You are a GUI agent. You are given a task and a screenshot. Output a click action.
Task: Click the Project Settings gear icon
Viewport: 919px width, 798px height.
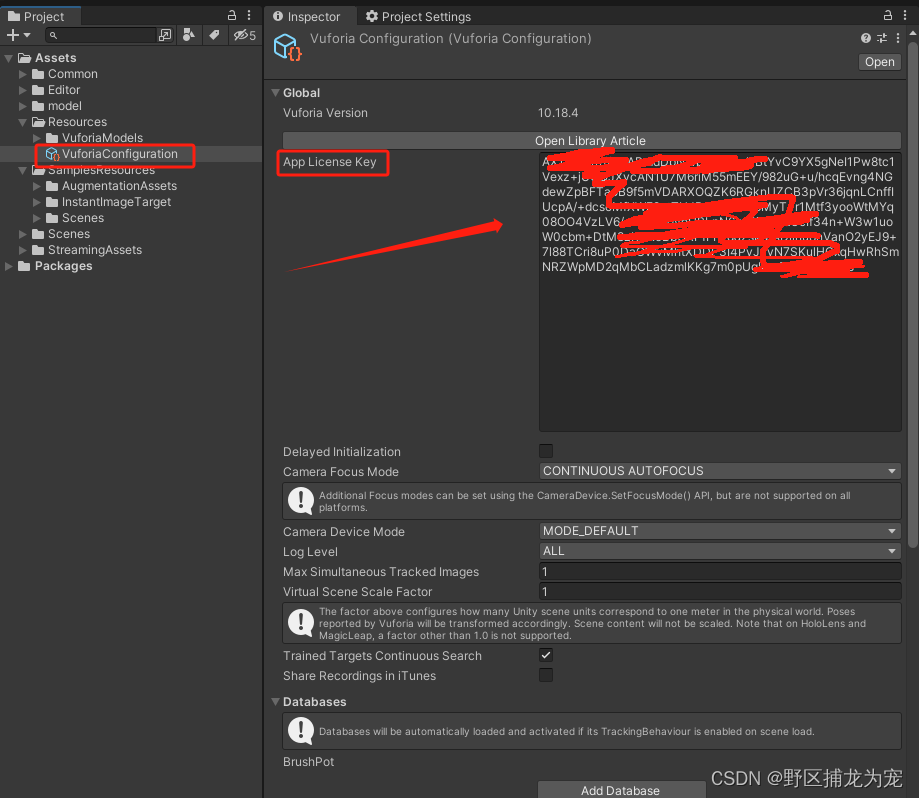(x=372, y=16)
